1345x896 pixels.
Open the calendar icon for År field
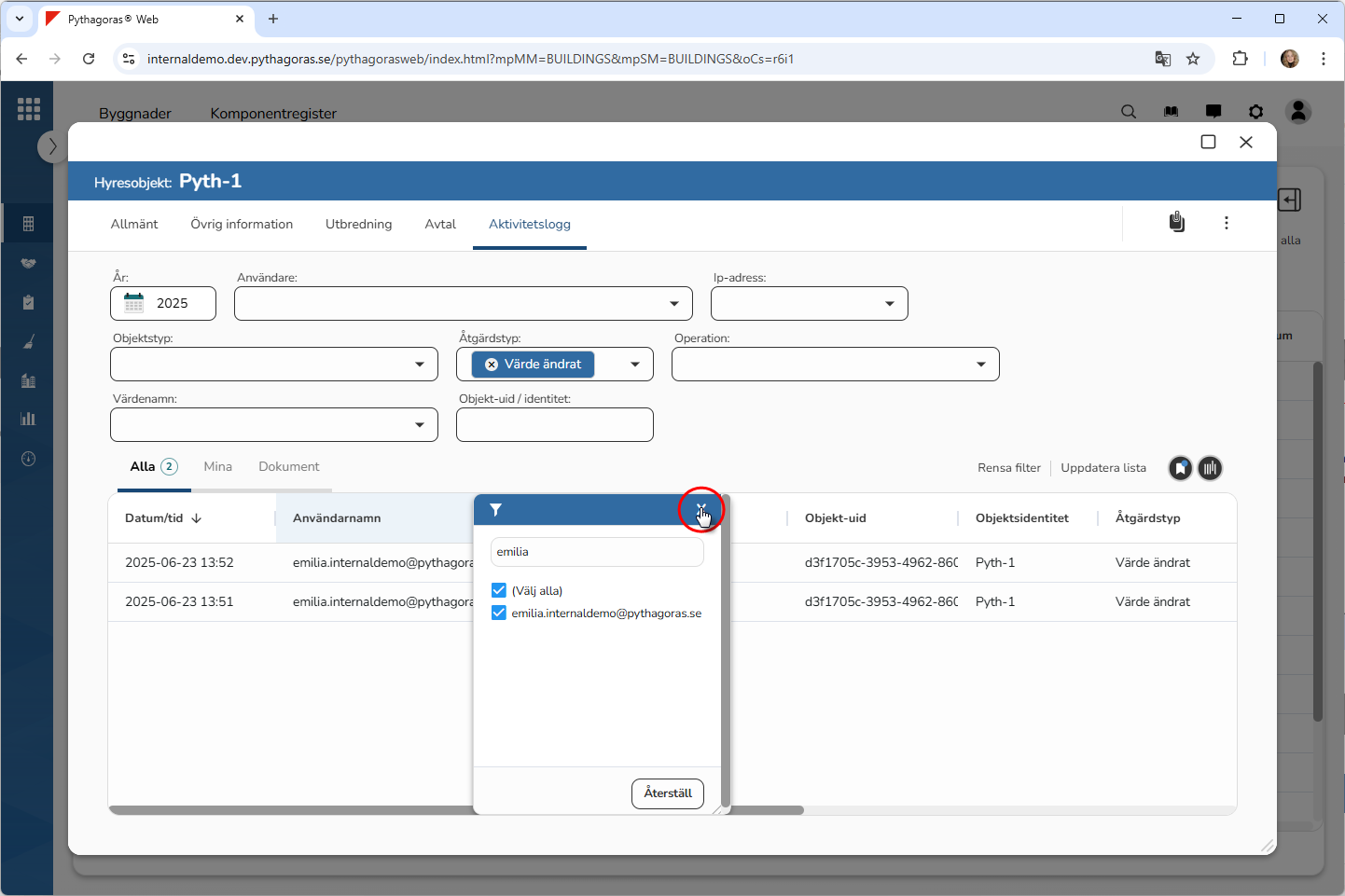click(134, 303)
